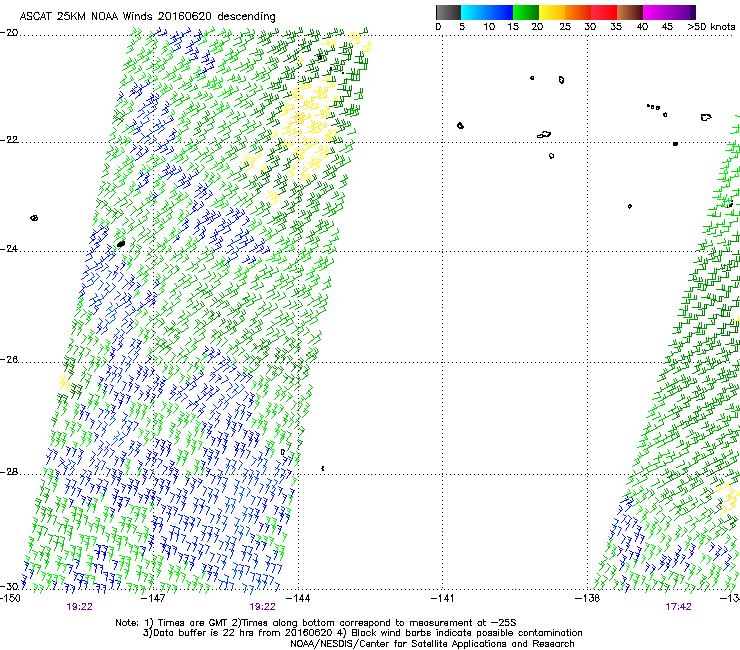This screenshot has width=740, height=650.
Task: Select the orange 25-30 knots legend color
Action: (578, 12)
